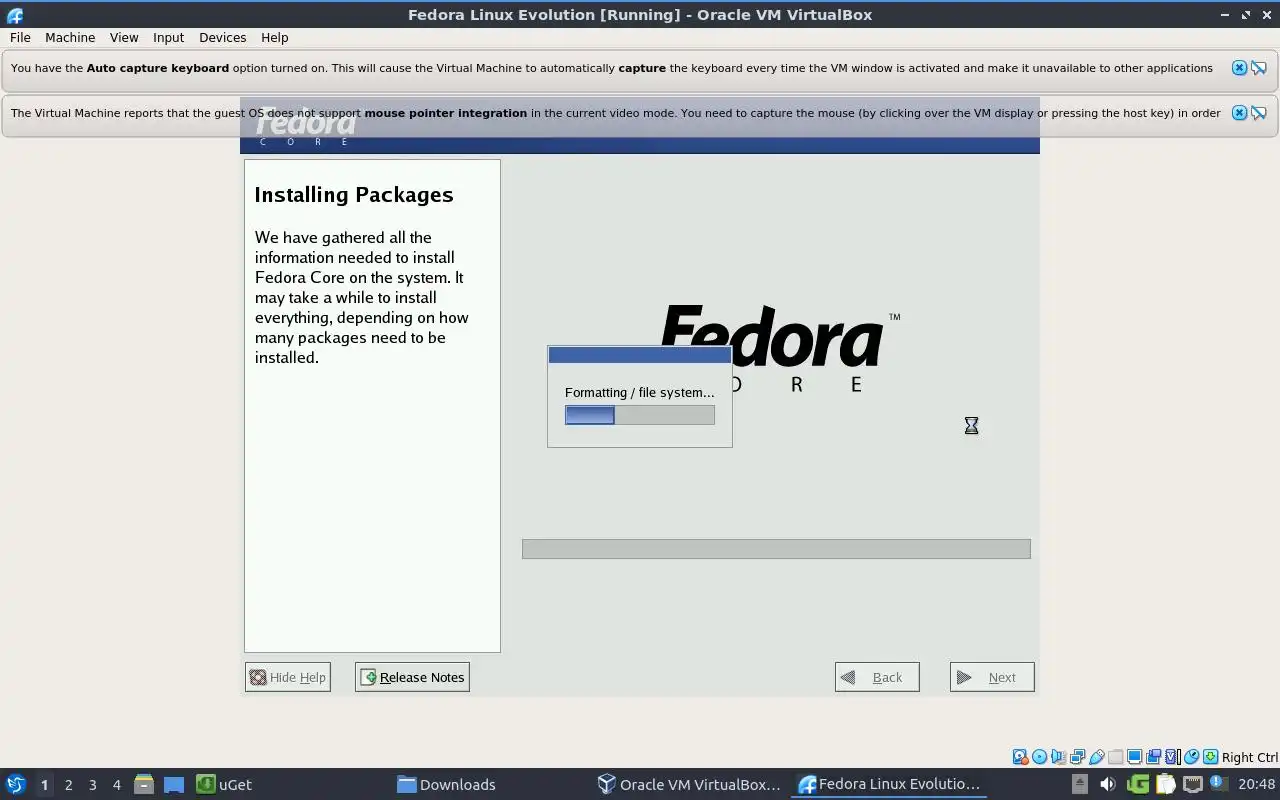Click the display indicator icon
Viewport: 1280px width, 800px height.
point(1134,757)
